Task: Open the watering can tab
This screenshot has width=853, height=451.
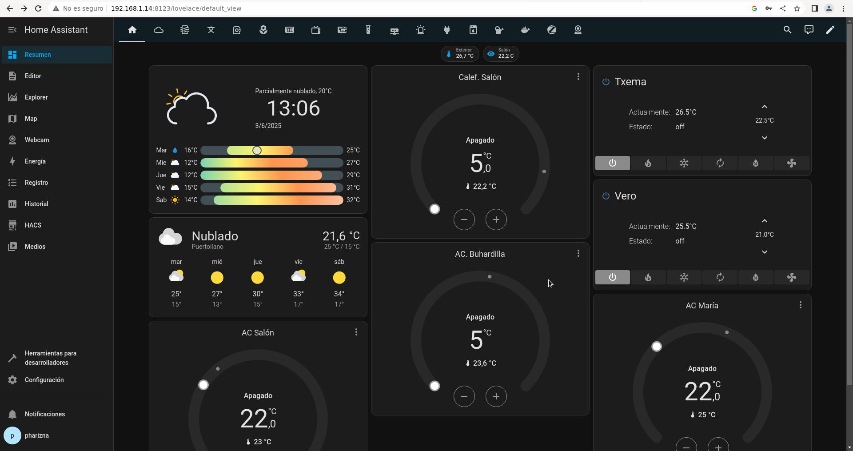Action: click(x=499, y=30)
